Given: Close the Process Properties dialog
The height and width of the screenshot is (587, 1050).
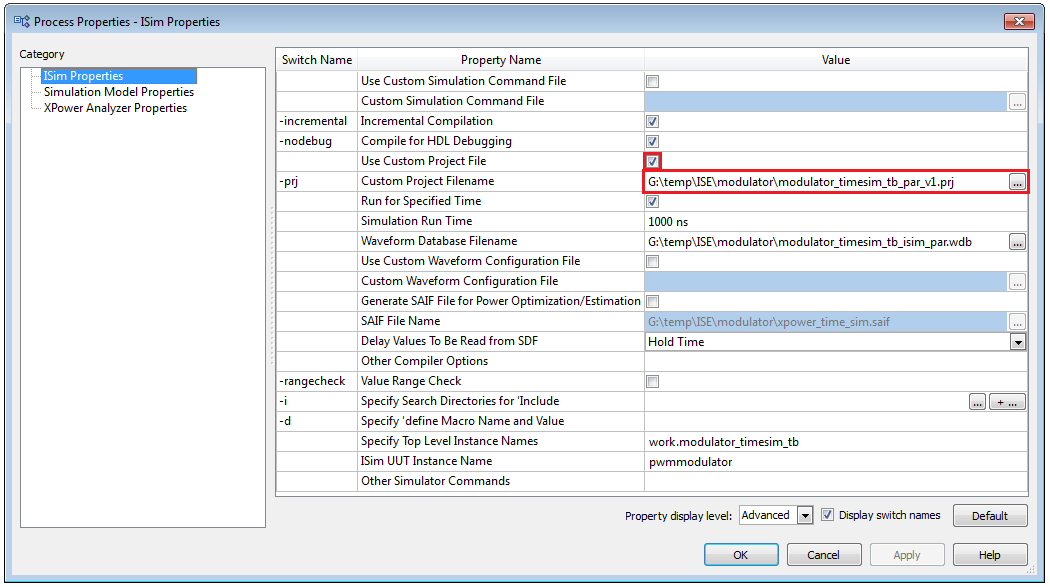Looking at the screenshot, I should pos(1019,21).
